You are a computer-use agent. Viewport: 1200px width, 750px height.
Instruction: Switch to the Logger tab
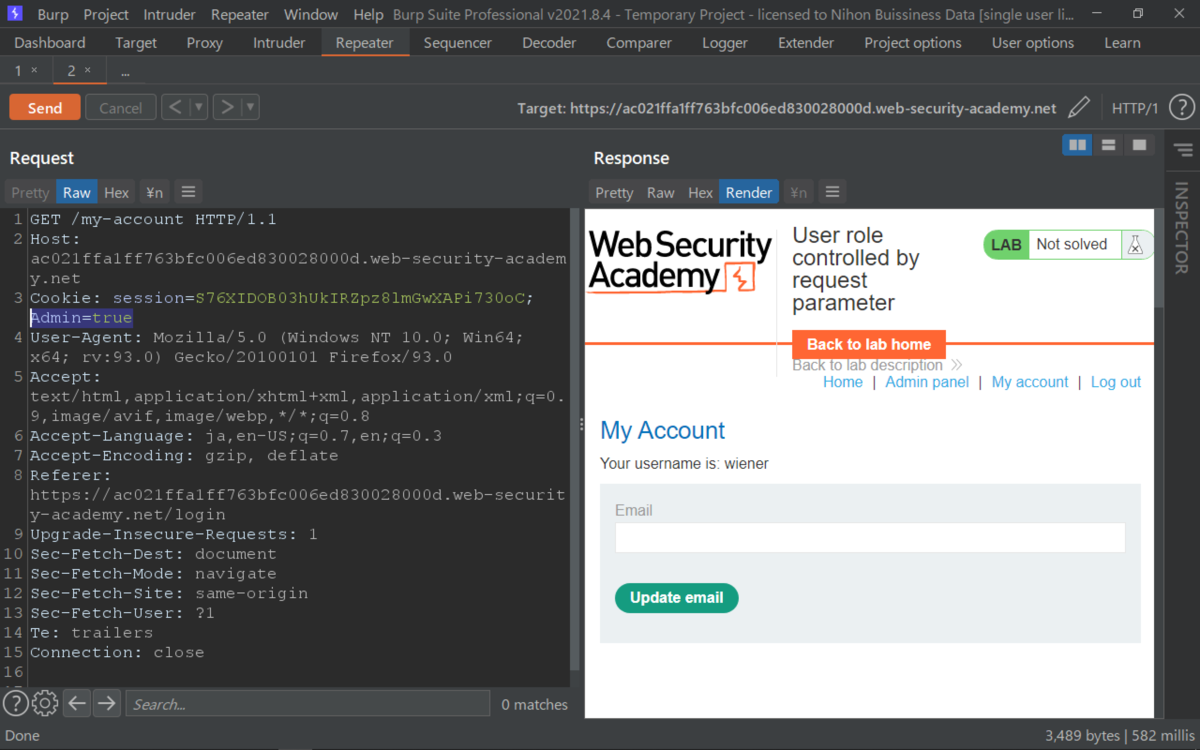tap(725, 43)
